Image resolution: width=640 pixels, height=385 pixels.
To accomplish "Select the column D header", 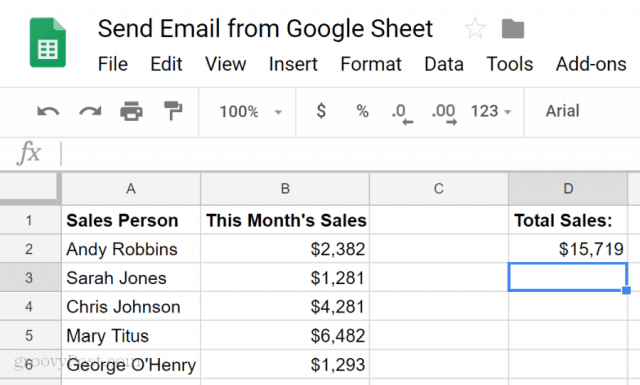I will tap(568, 189).
